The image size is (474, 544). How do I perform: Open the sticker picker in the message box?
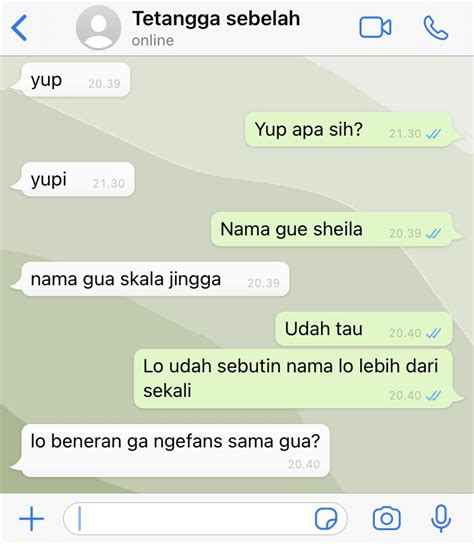point(326,519)
